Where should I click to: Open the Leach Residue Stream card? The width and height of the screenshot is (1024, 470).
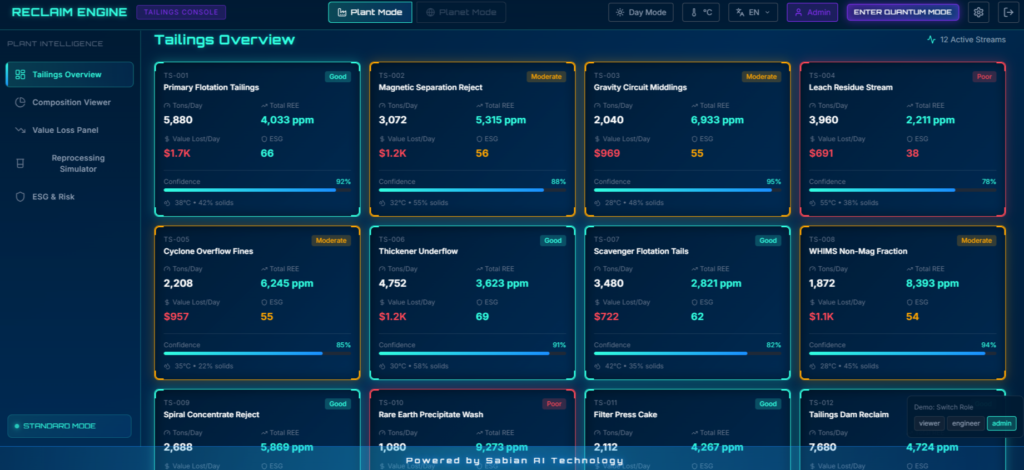pos(901,139)
